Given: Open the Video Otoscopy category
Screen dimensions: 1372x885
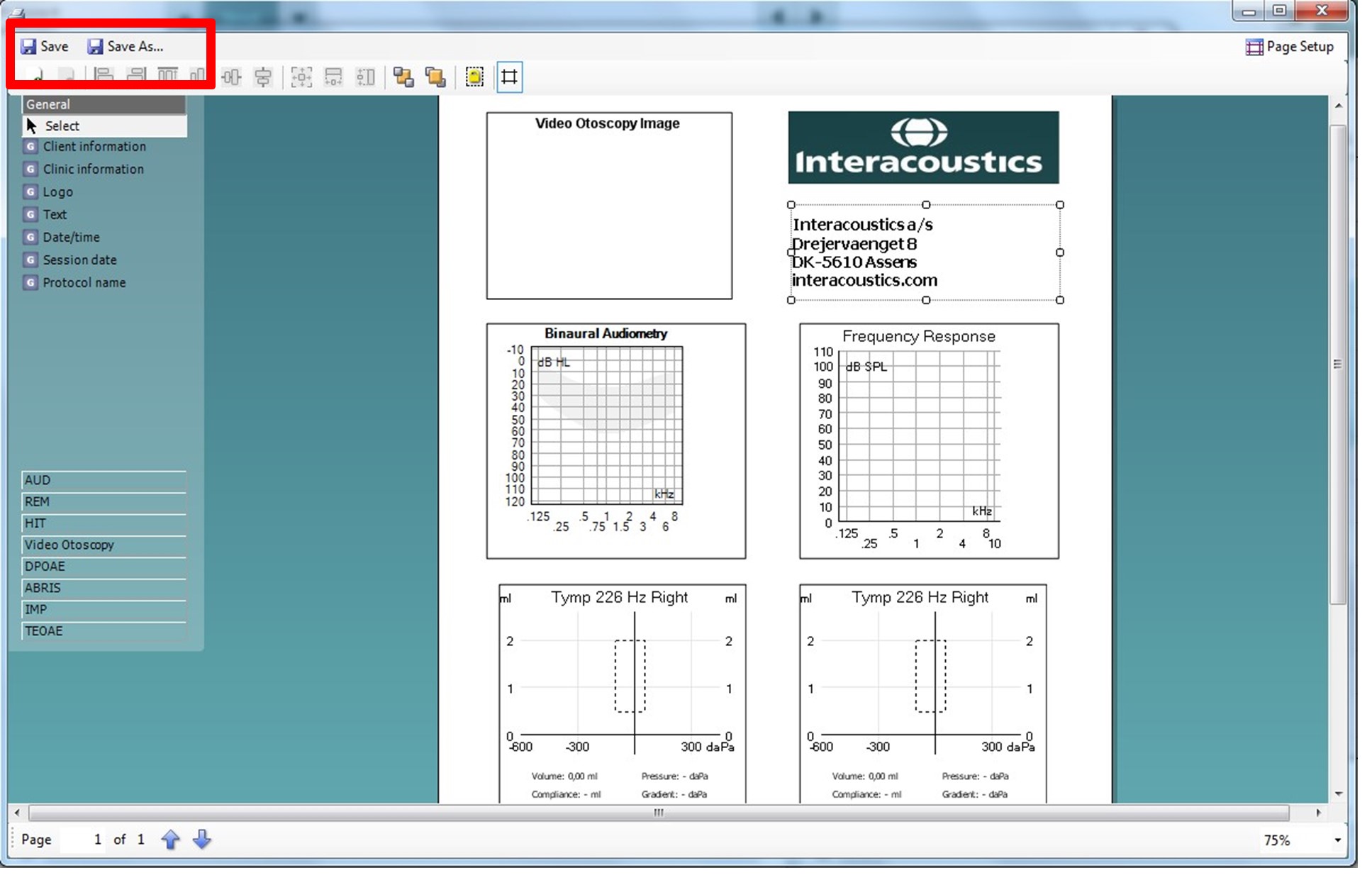Looking at the screenshot, I should pos(104,545).
